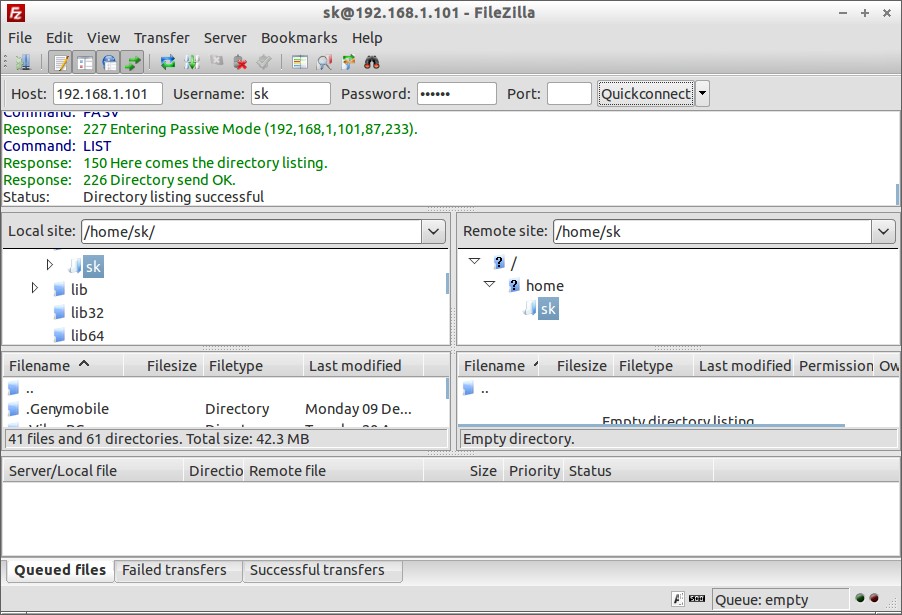Click the Port input field
The image size is (902, 615).
click(x=569, y=94)
